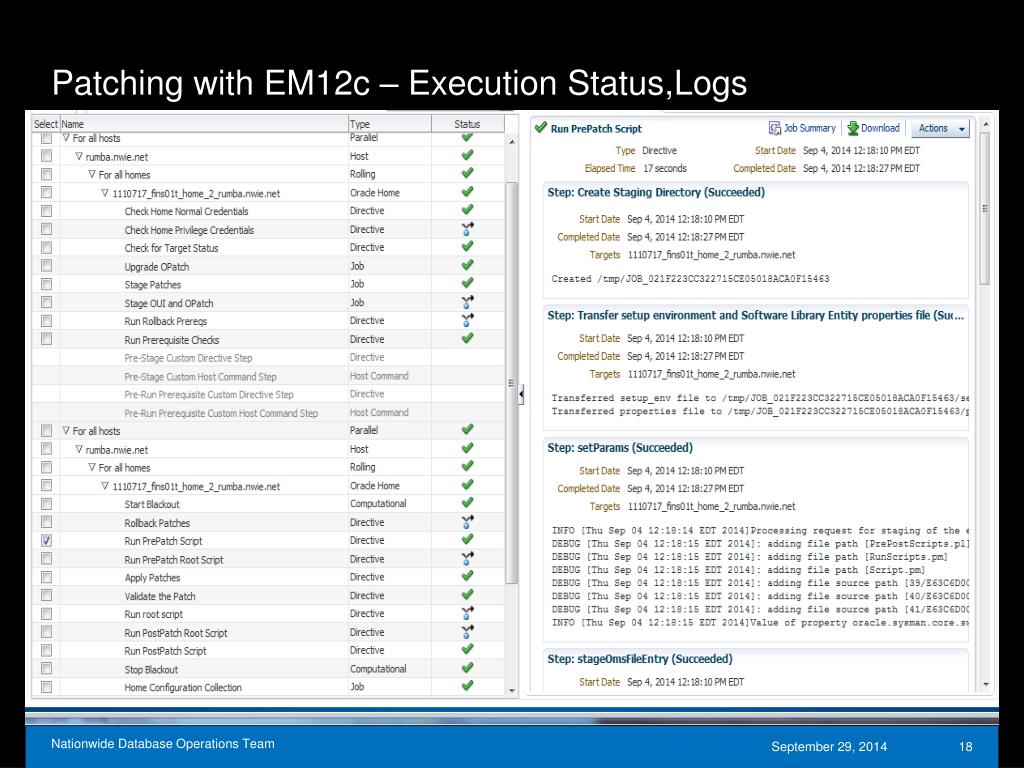Uncheck the Run PrePatch Script checkbox
The image size is (1024, 768).
[x=46, y=540]
